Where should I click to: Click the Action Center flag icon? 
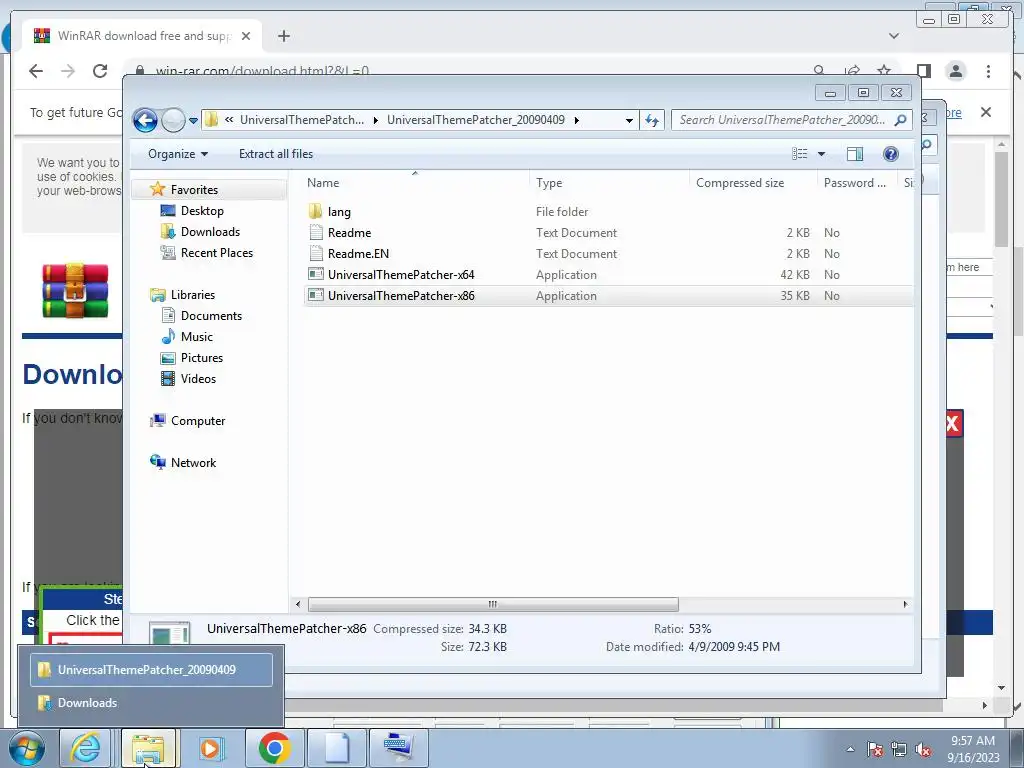coord(875,750)
